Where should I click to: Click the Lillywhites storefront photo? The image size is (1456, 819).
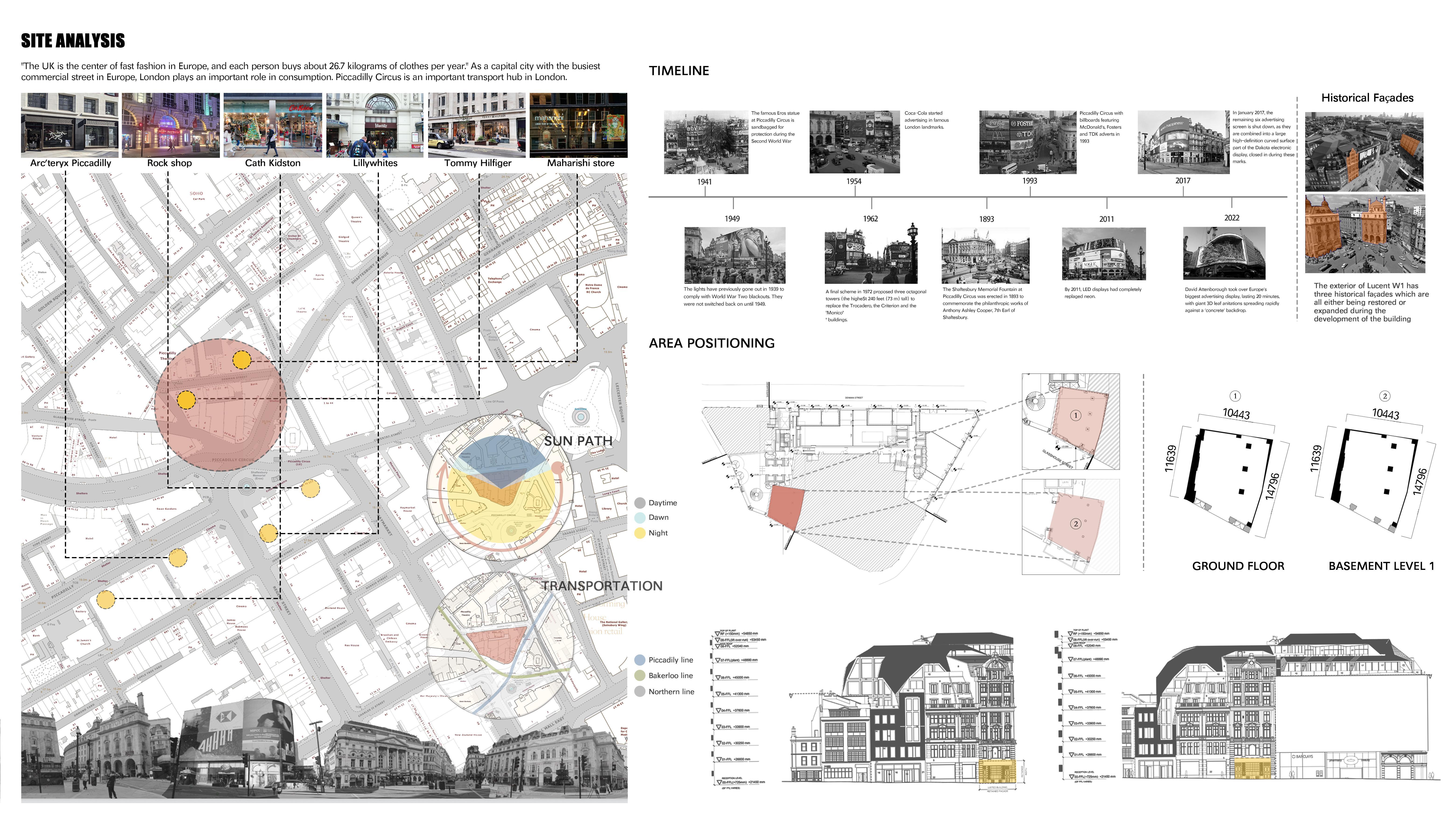(x=374, y=125)
